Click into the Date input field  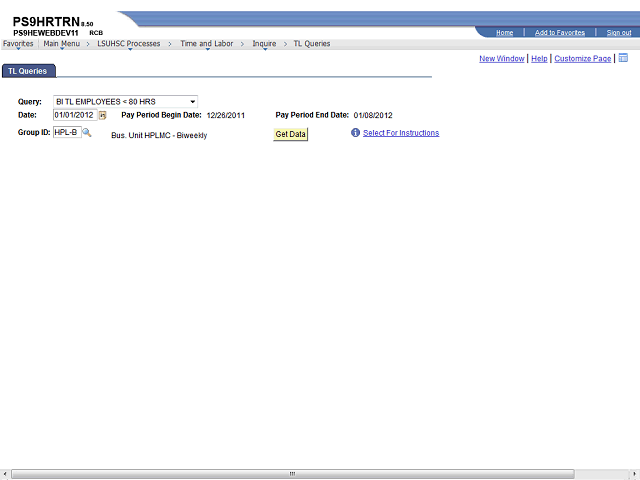click(x=74, y=116)
